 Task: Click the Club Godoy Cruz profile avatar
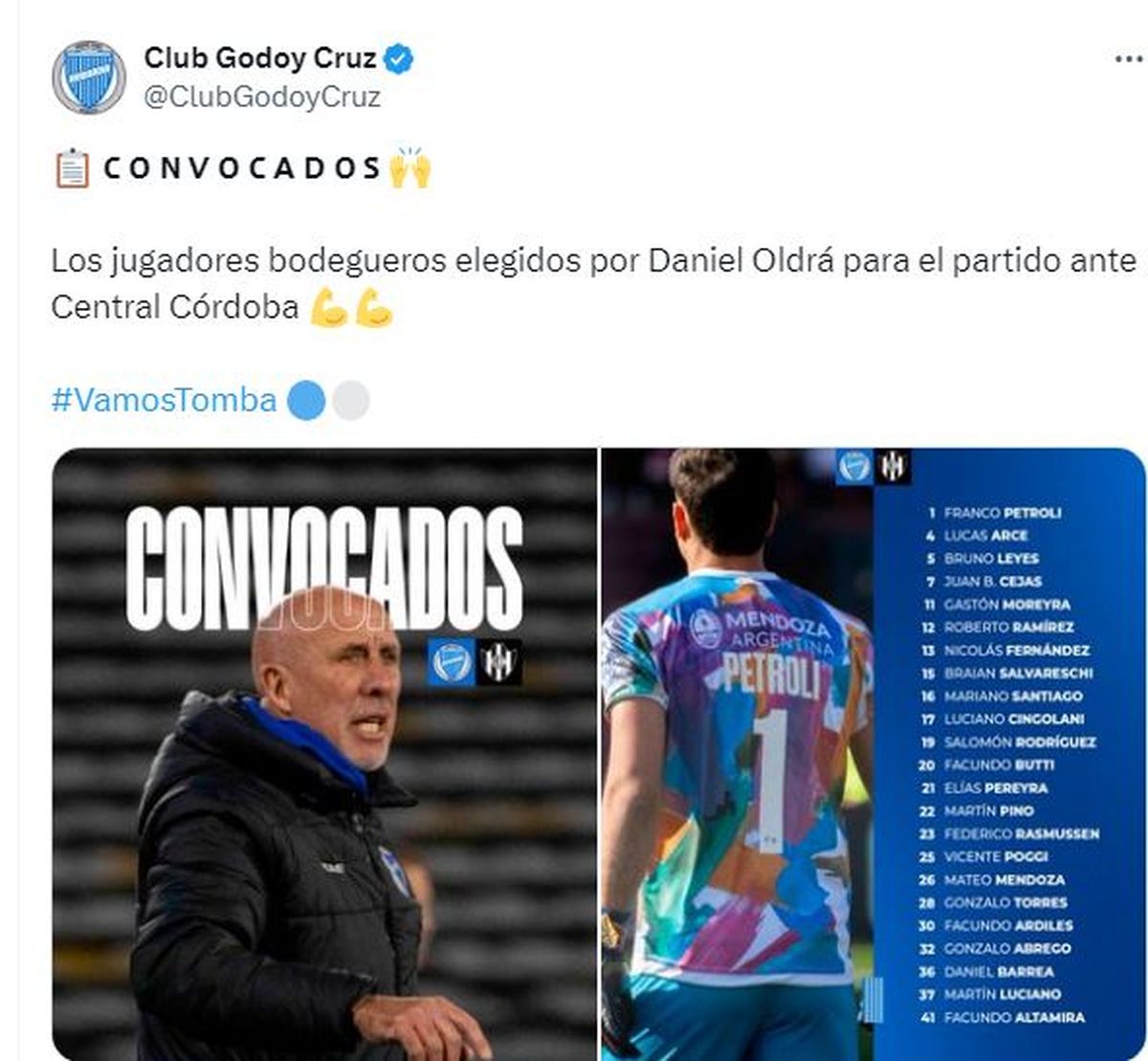coord(89,77)
